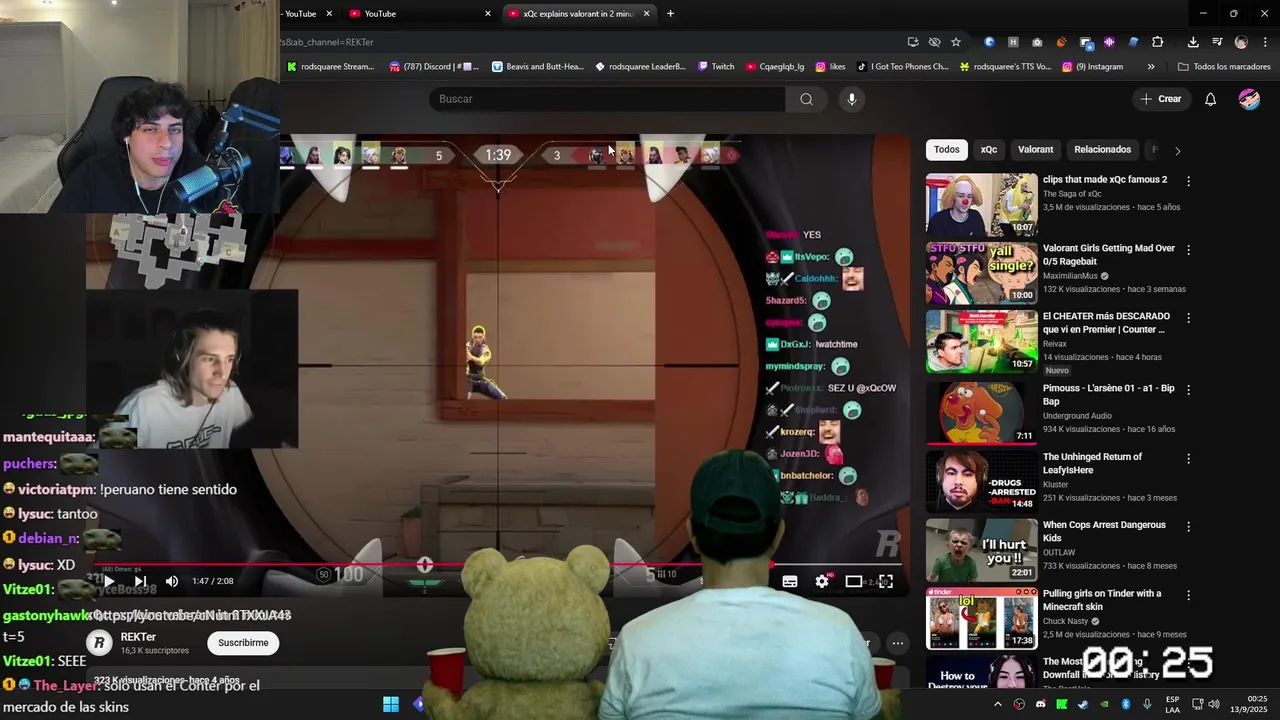Open the browser extensions puzzle icon
Screen dimensions: 1280x720
1157,42
